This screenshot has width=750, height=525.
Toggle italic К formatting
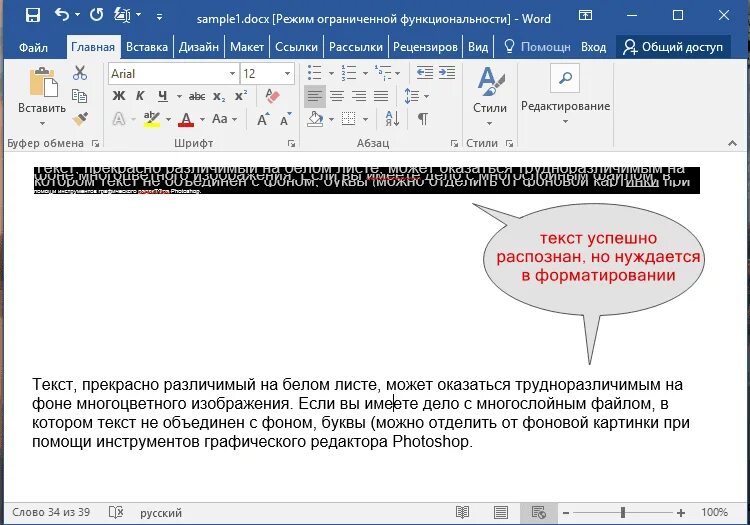coord(140,96)
